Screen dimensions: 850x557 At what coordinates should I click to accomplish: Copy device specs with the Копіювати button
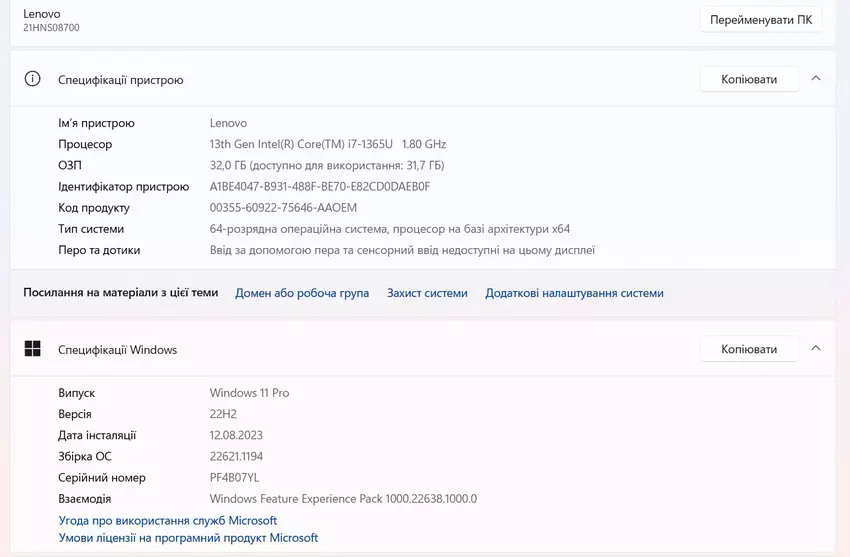749,79
